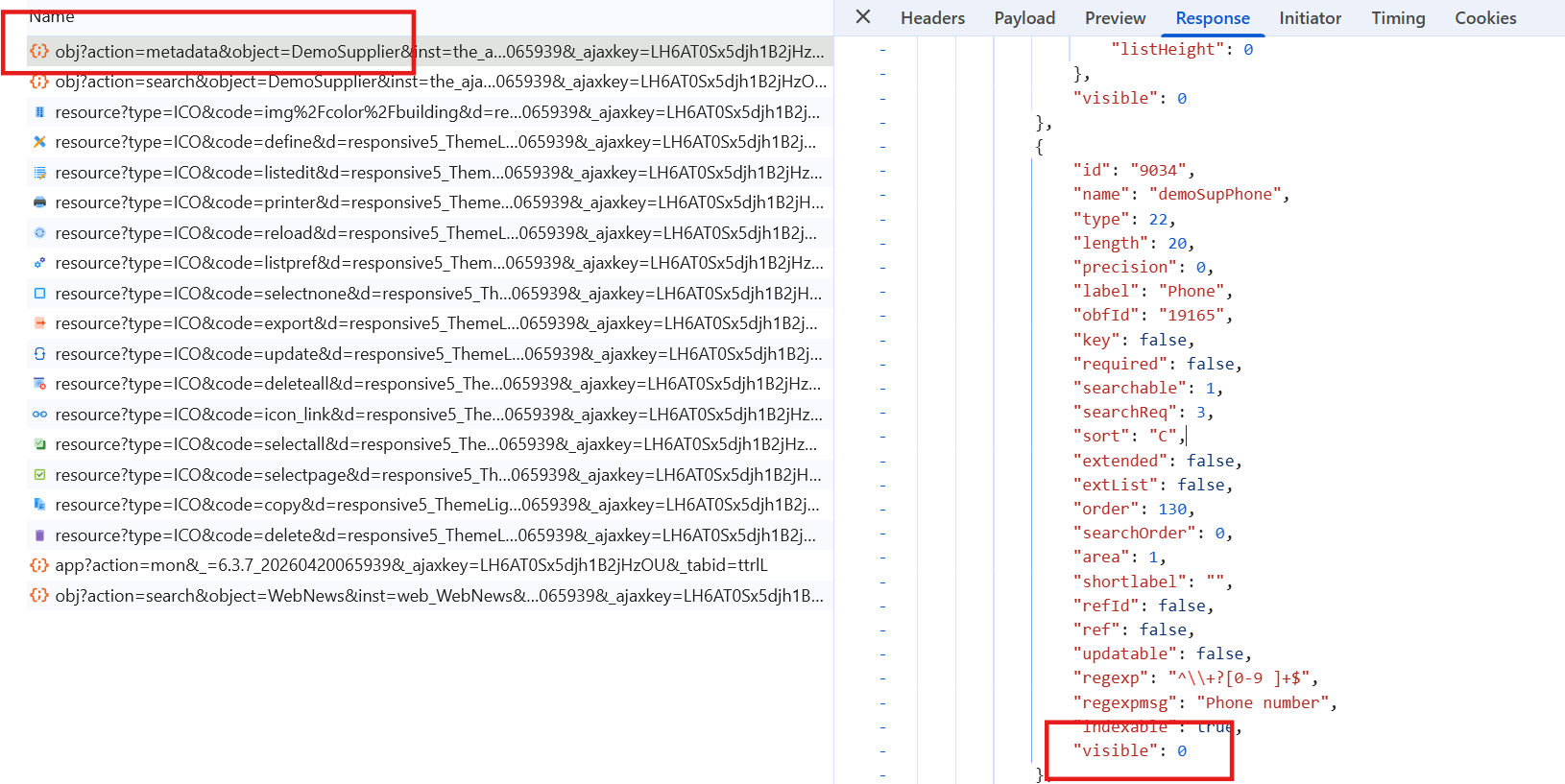
Task: Open the Payload tab
Action: click(1024, 18)
